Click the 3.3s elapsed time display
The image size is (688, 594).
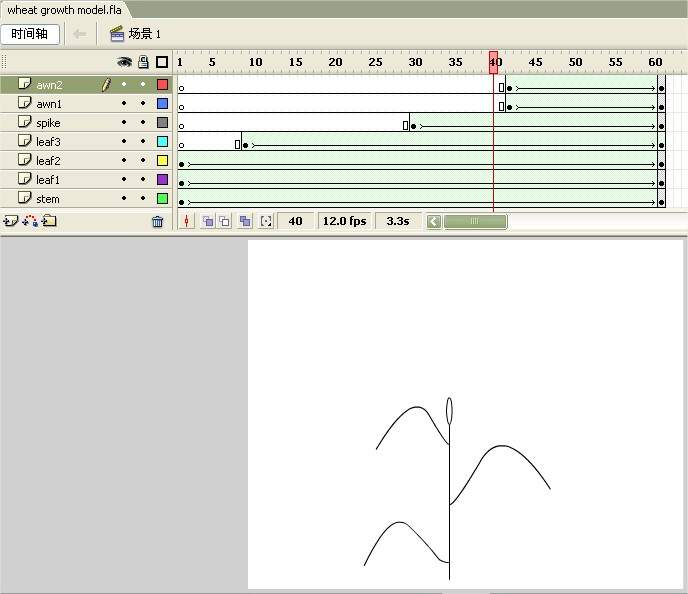coord(398,221)
